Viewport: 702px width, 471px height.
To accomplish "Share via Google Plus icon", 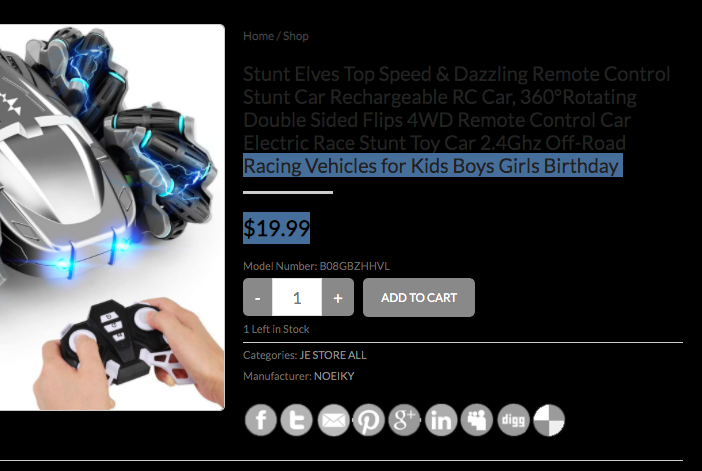I will pyautogui.click(x=404, y=420).
